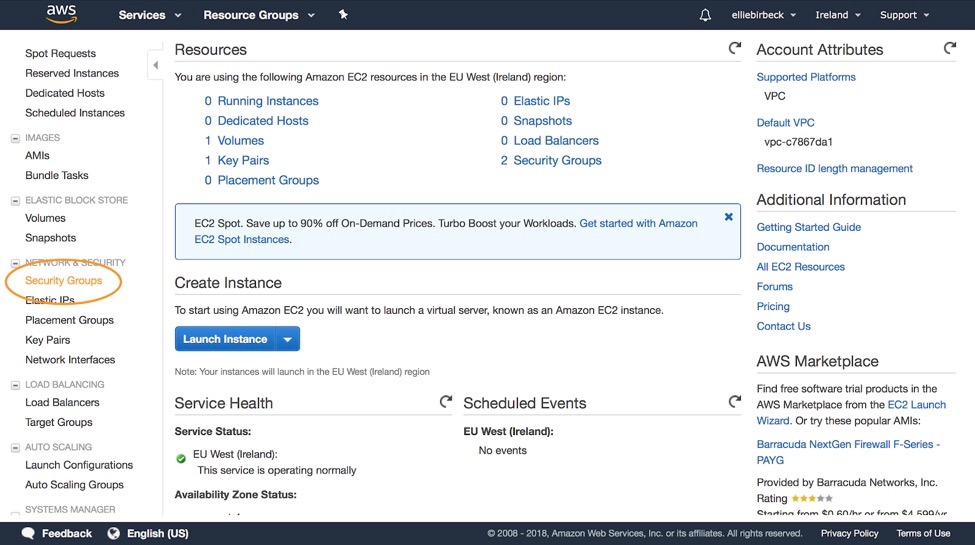Screen dimensions: 975x545
Task: Open the Privacy Policy footer link
Action: 849,533
